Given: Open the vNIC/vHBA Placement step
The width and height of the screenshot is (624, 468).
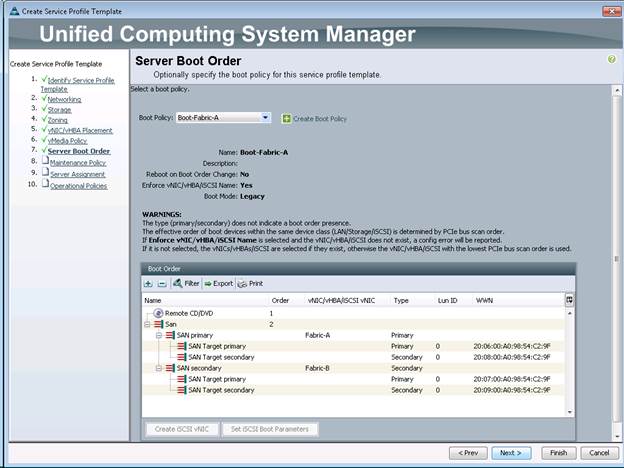Looking at the screenshot, I should [80, 131].
